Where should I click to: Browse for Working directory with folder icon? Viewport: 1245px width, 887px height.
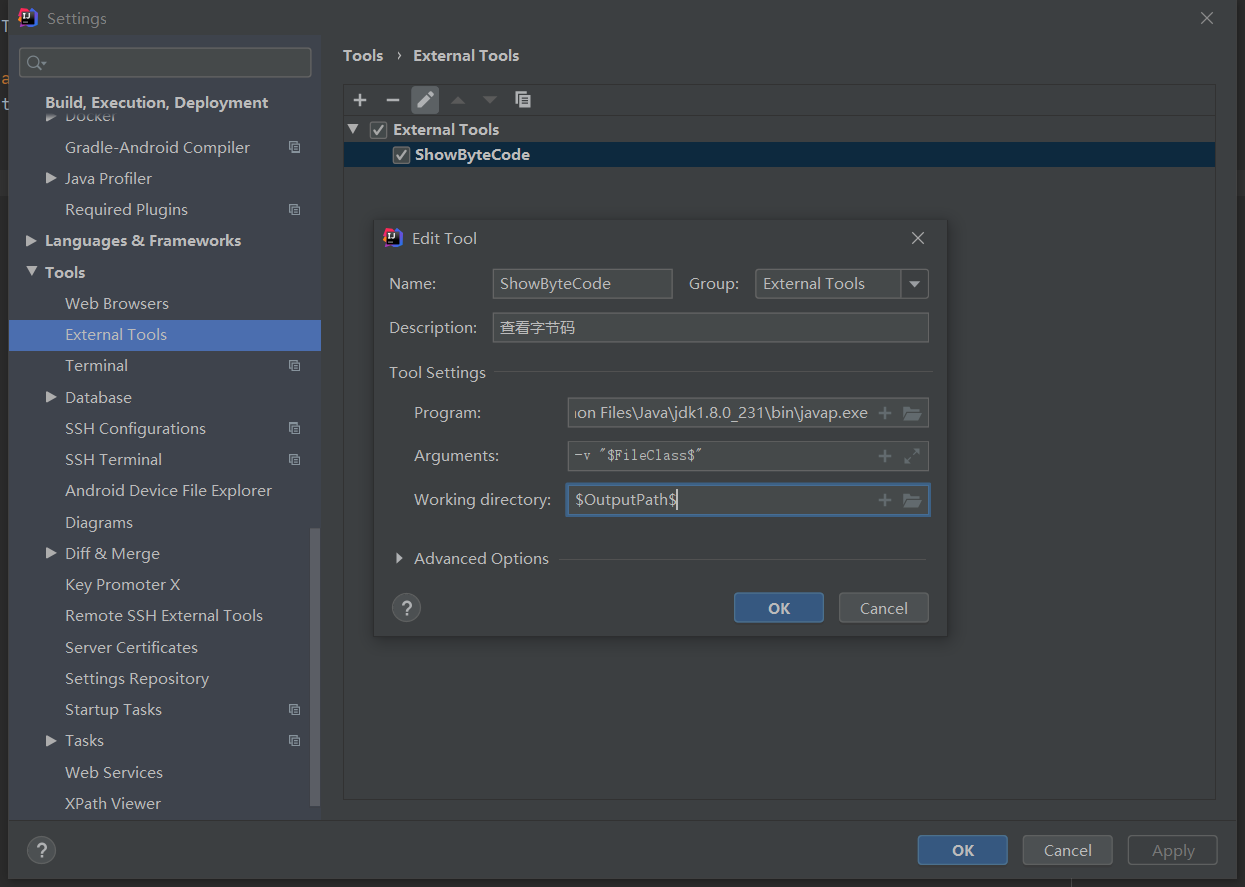pos(912,500)
